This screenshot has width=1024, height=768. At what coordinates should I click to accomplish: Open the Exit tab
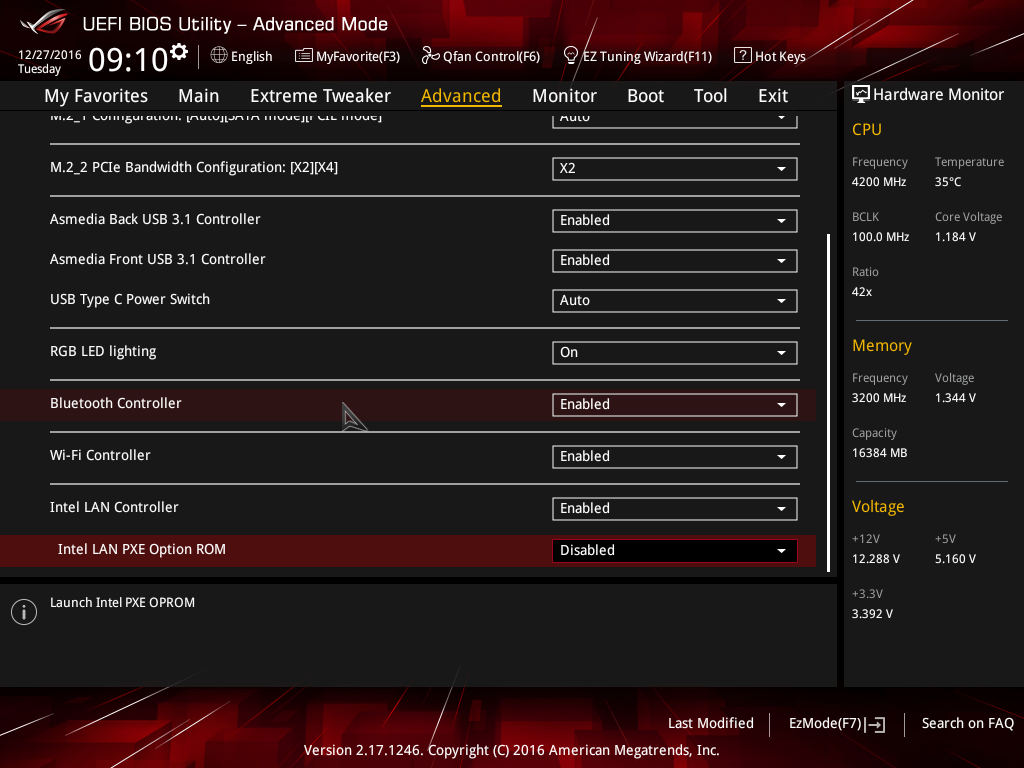click(x=773, y=96)
